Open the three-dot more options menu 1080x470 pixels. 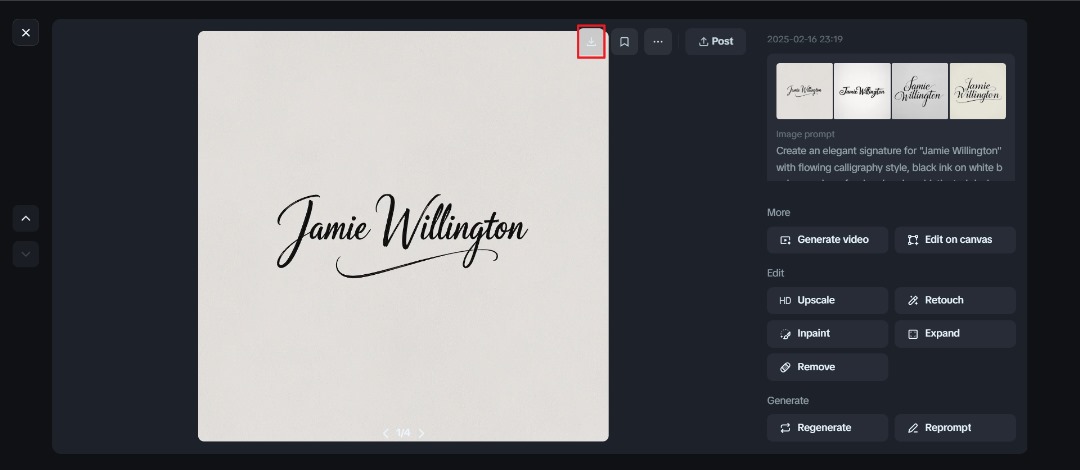coord(657,41)
